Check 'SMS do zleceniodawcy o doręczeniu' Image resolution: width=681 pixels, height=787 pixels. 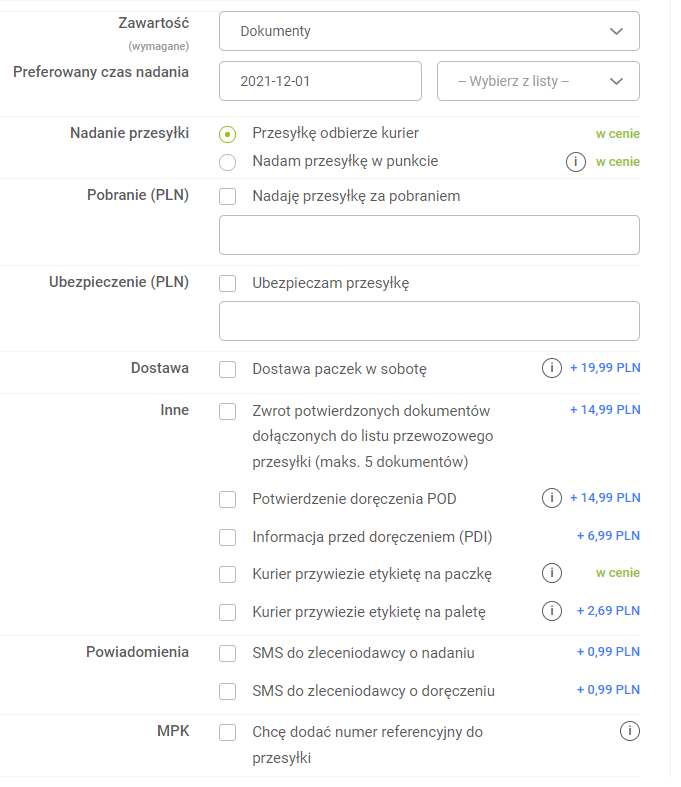pyautogui.click(x=228, y=691)
